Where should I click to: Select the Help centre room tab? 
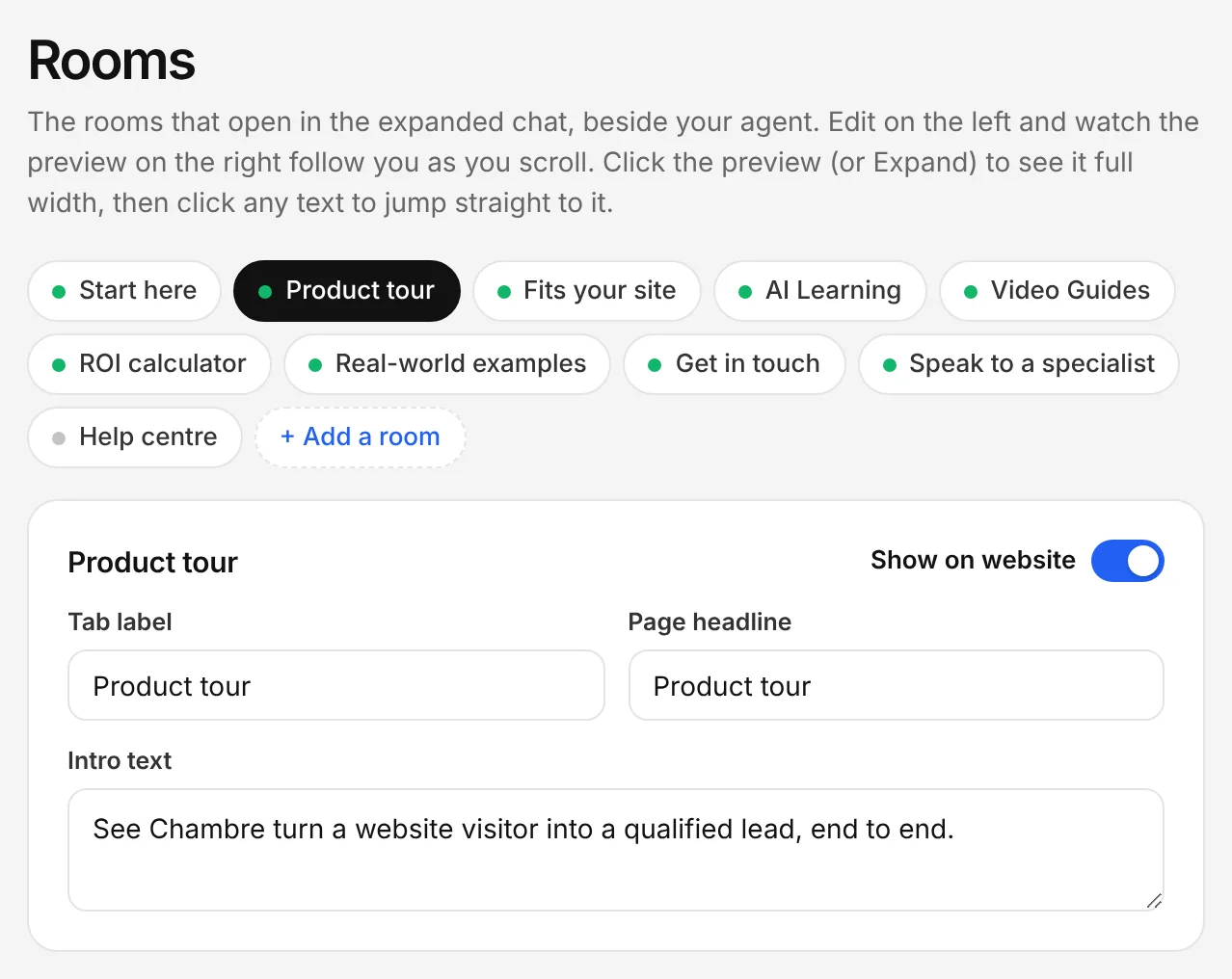135,437
